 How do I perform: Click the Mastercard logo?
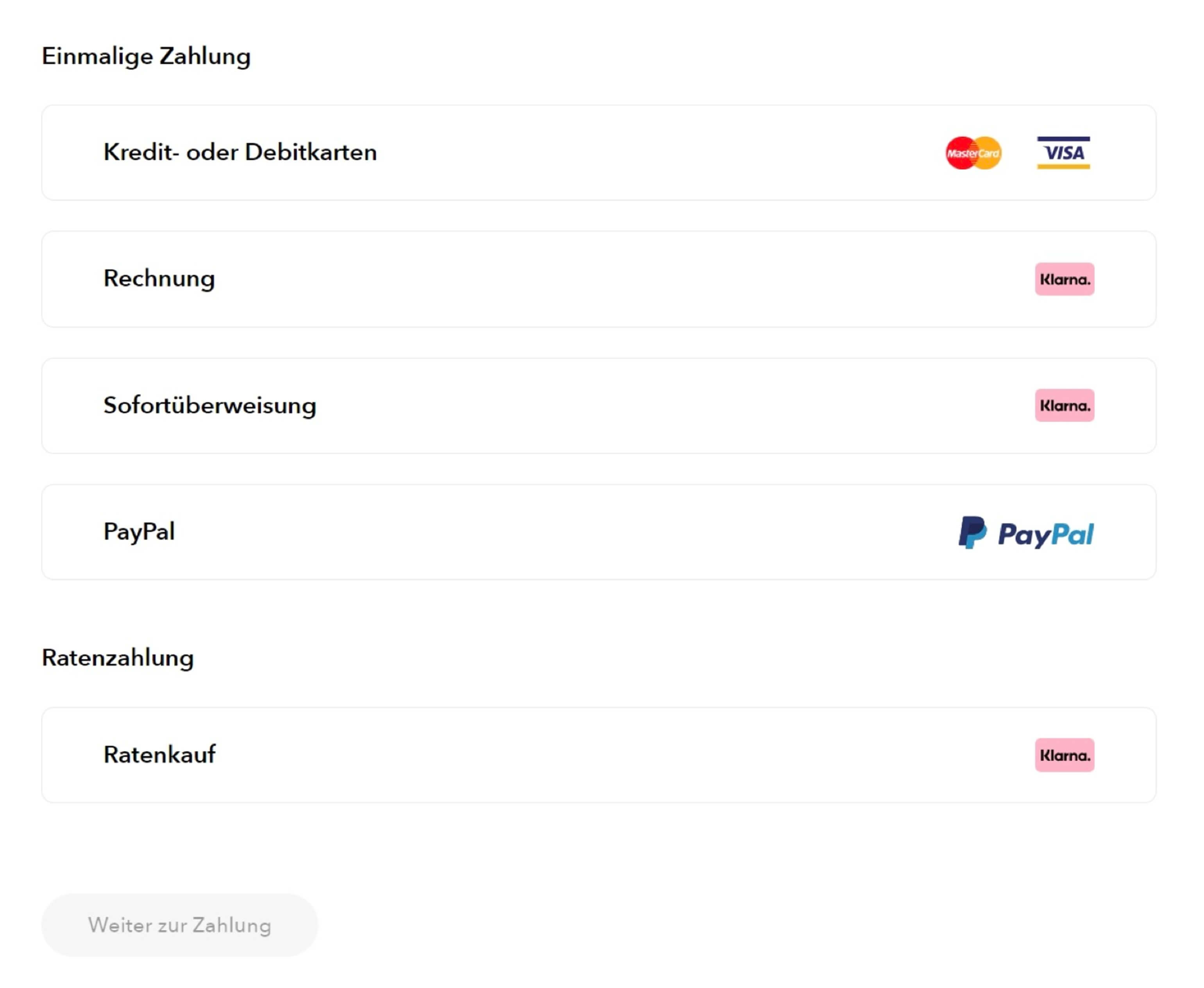click(973, 153)
